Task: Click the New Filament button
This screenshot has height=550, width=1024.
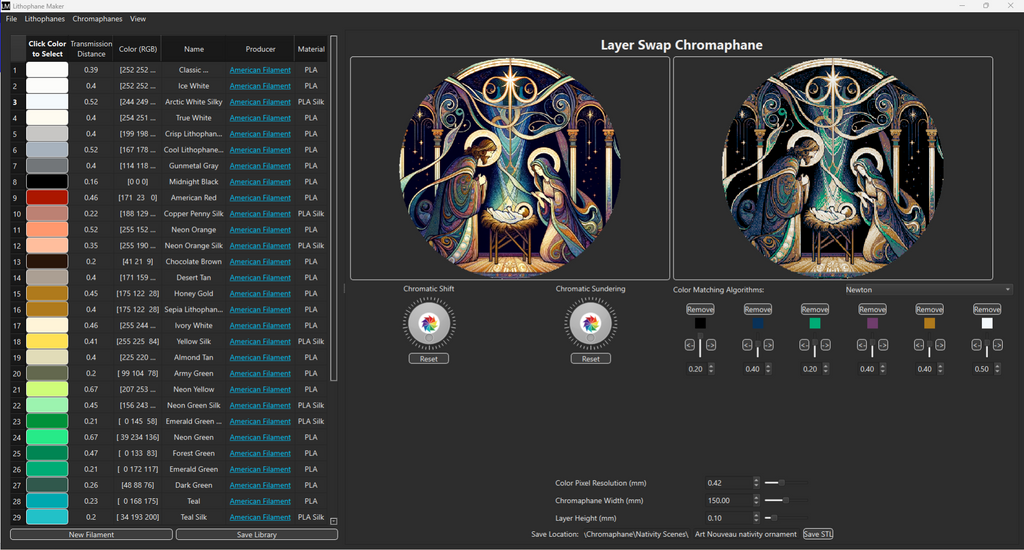Action: (x=91, y=534)
